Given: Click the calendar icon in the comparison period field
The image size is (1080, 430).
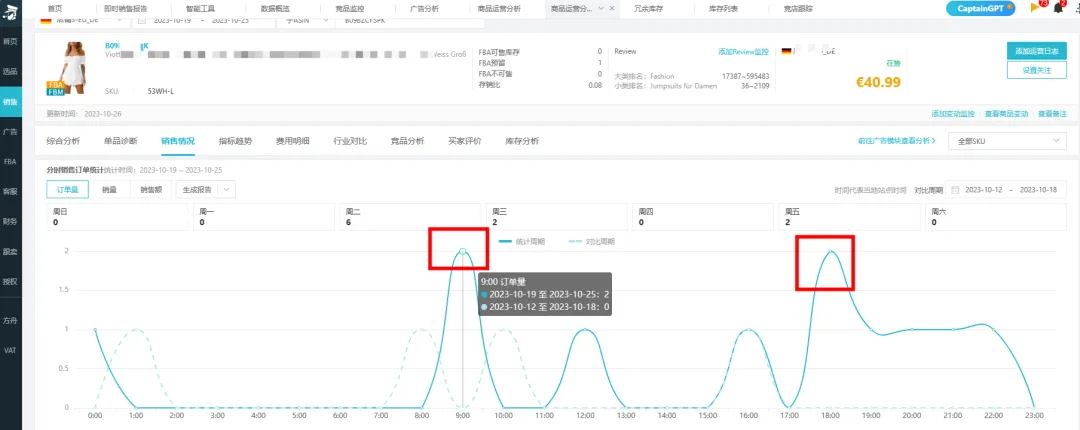Looking at the screenshot, I should coord(956,190).
